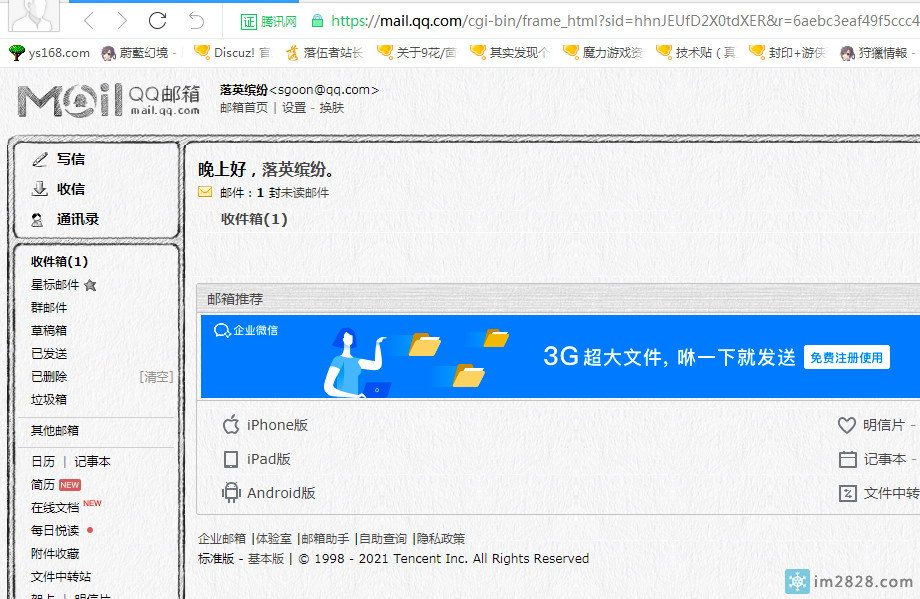Image resolution: width=920 pixels, height=599 pixels.
Task: Open 记事本 in the left sidebar
Action: (x=92, y=462)
